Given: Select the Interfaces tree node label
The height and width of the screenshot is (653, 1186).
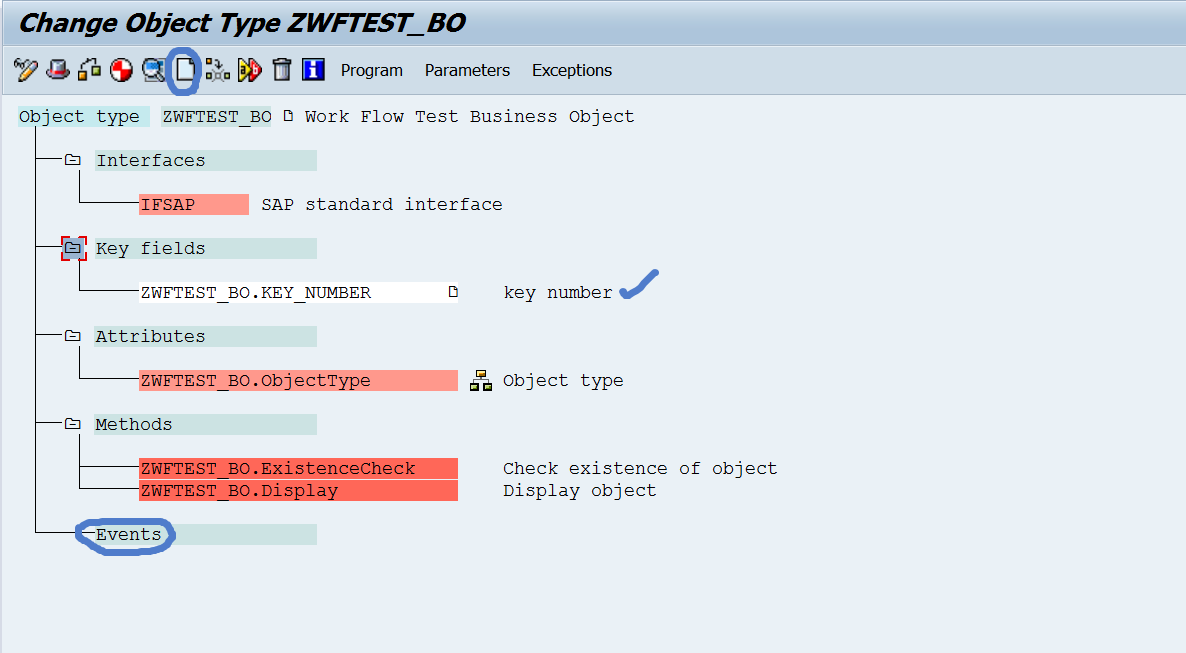Looking at the screenshot, I should pos(205,160).
